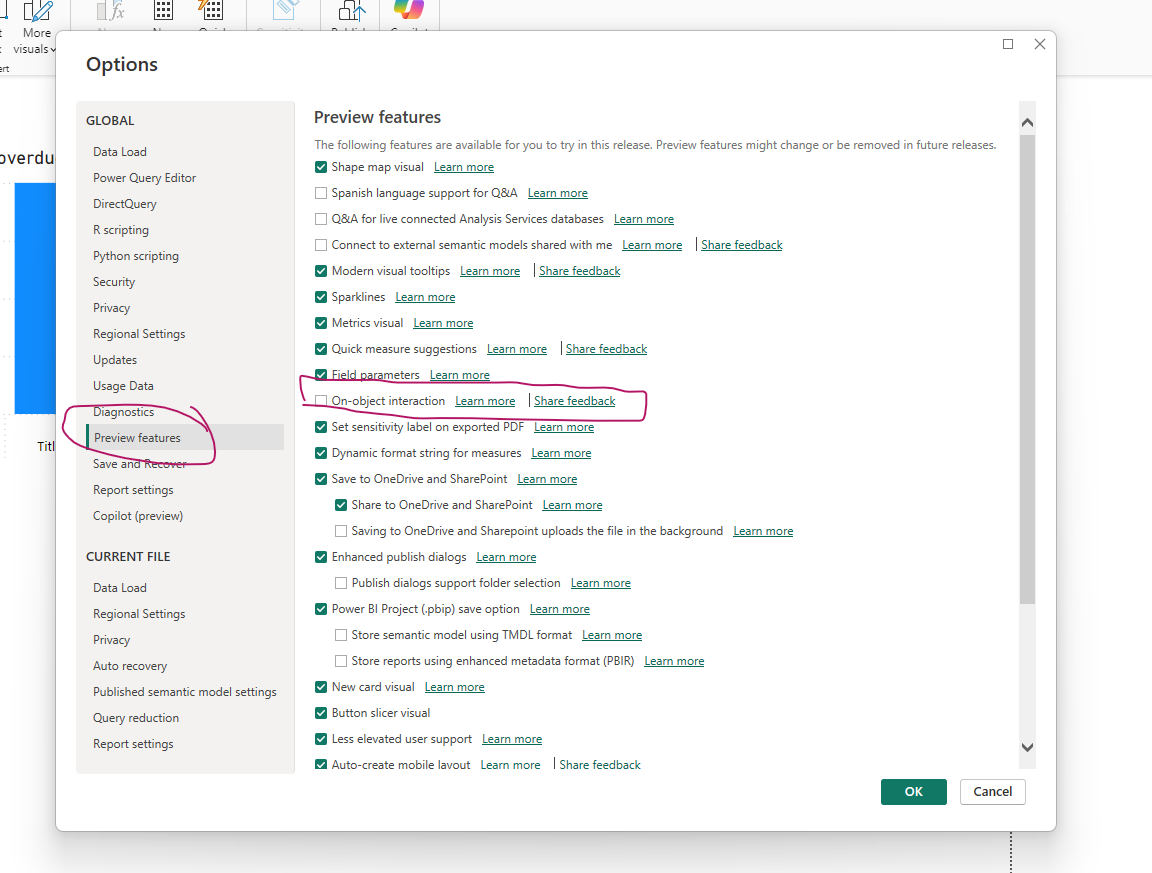Viewport: 1152px width, 873px height.
Task: Click the greyed-out Sensitivity label icon
Action: pos(285,10)
